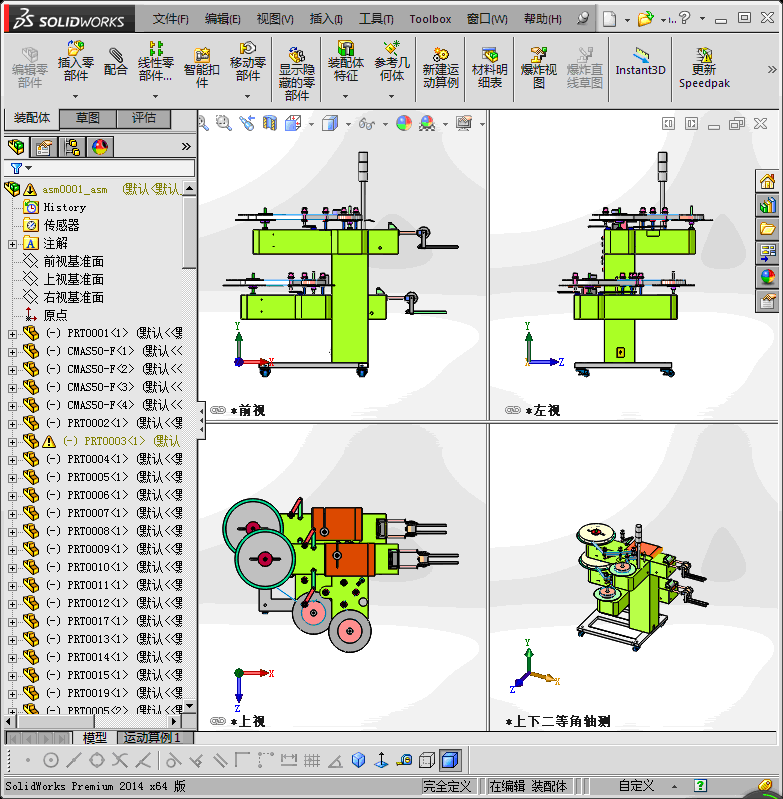Select 原点 origin item in tree
Image resolution: width=783 pixels, height=799 pixels.
pyautogui.click(x=55, y=315)
